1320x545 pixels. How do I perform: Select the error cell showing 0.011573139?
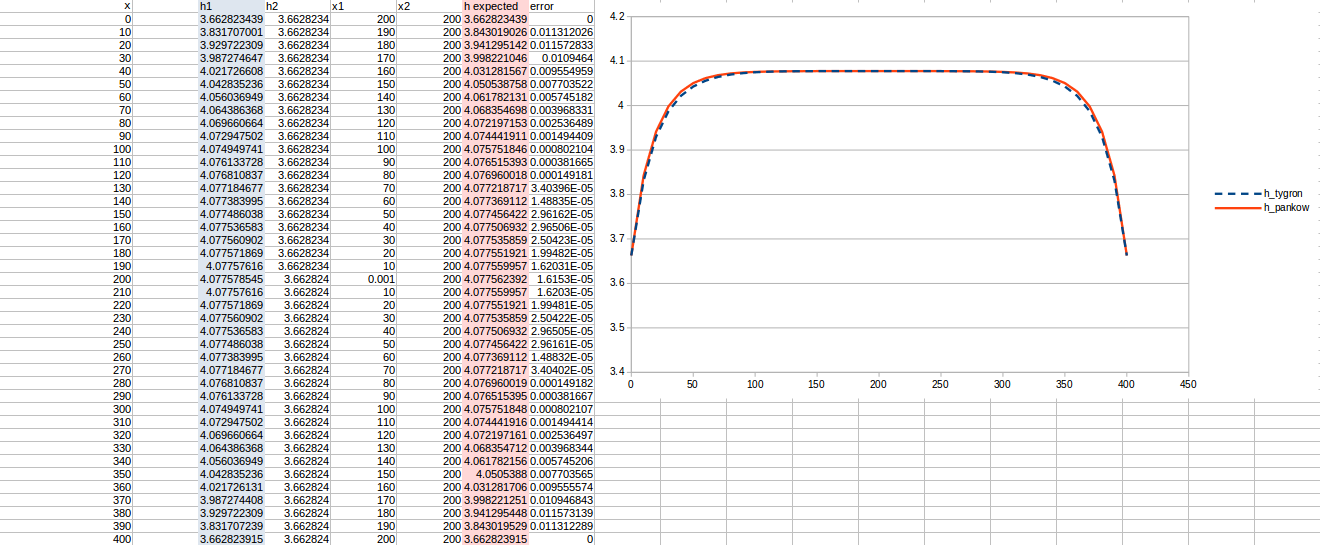point(561,513)
